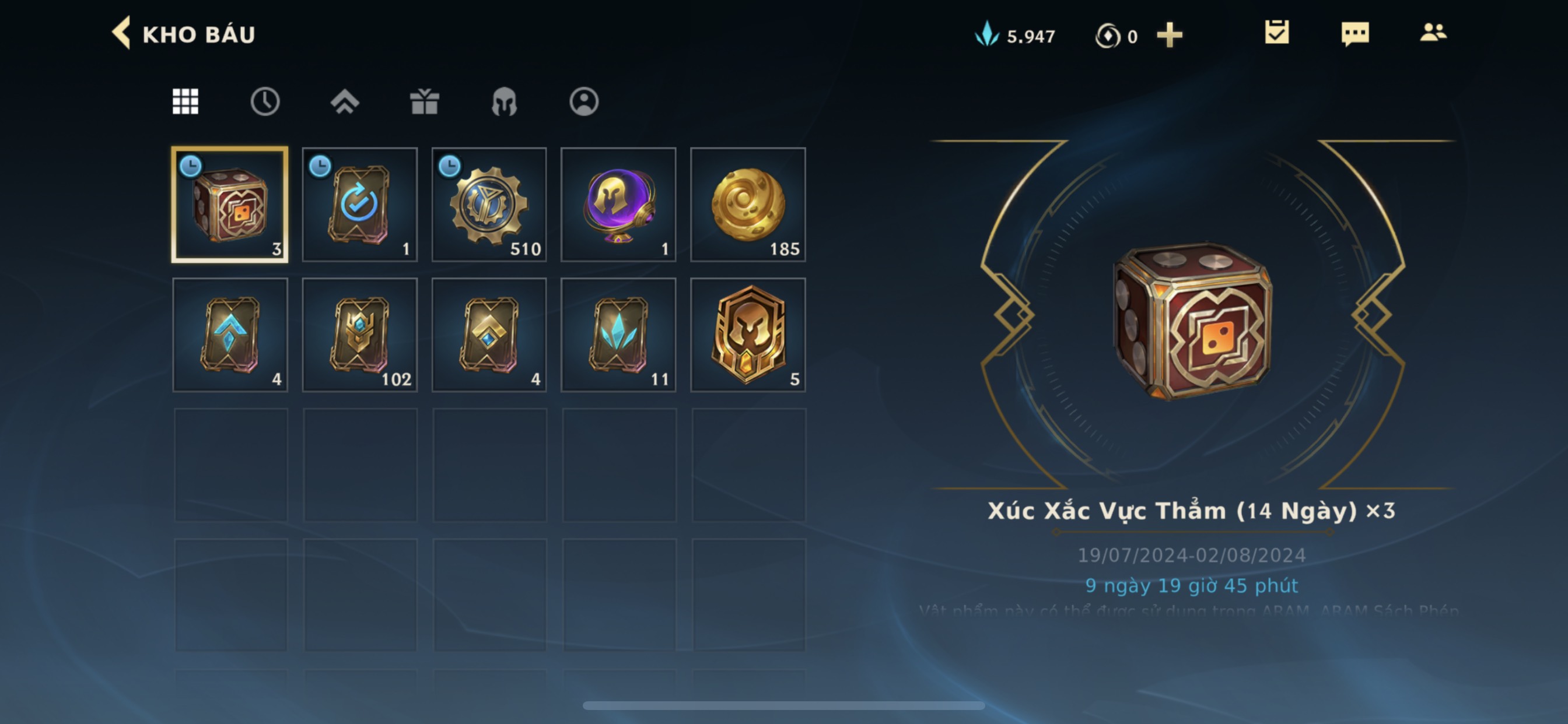Open the missions checklist icon

(x=1276, y=32)
